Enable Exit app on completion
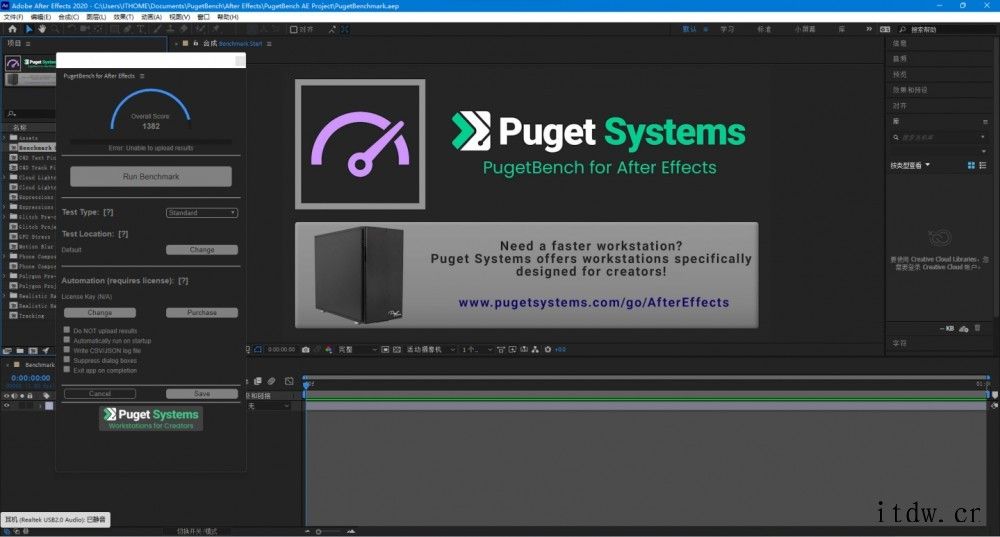The height and width of the screenshot is (537, 1000). (x=66, y=369)
